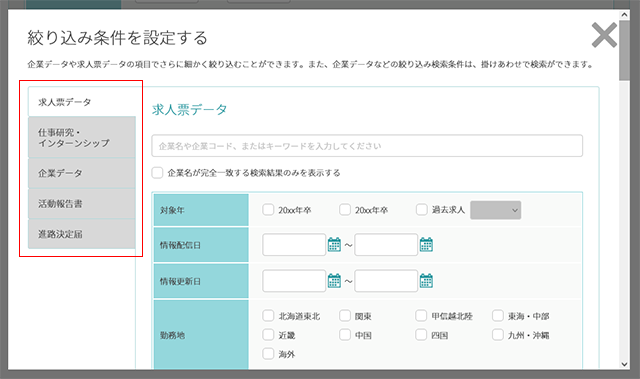Tick the 企業名が完全一致 checkbox
This screenshot has height=379, width=640.
pos(157,173)
